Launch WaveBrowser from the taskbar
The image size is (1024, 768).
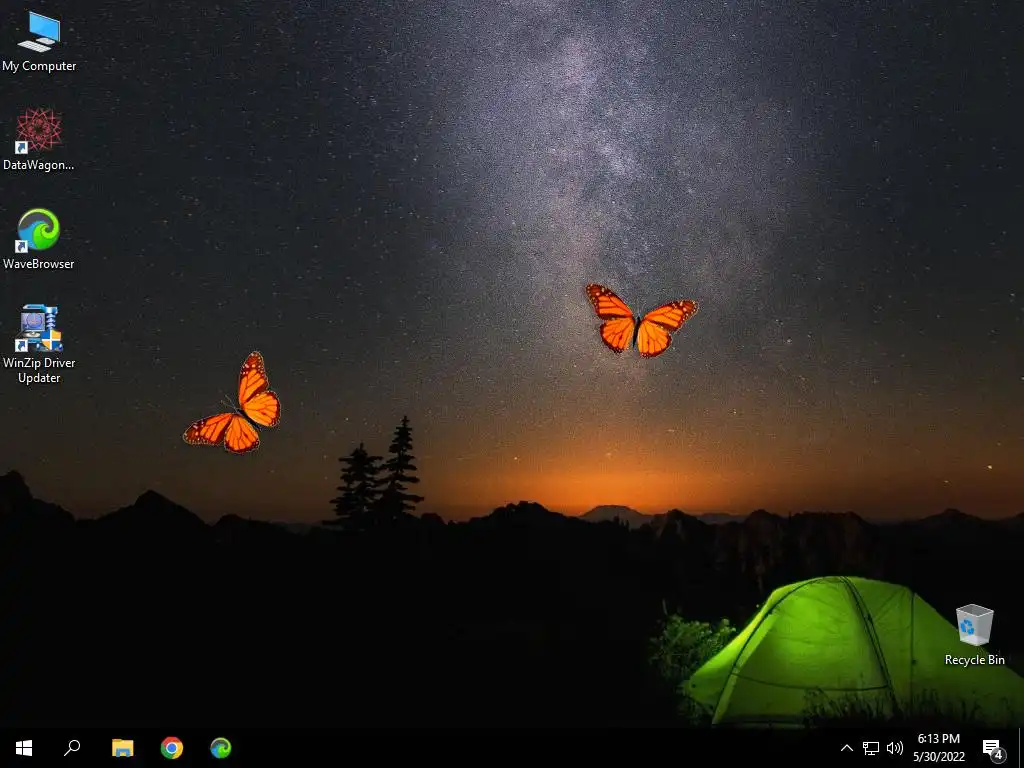click(221, 748)
